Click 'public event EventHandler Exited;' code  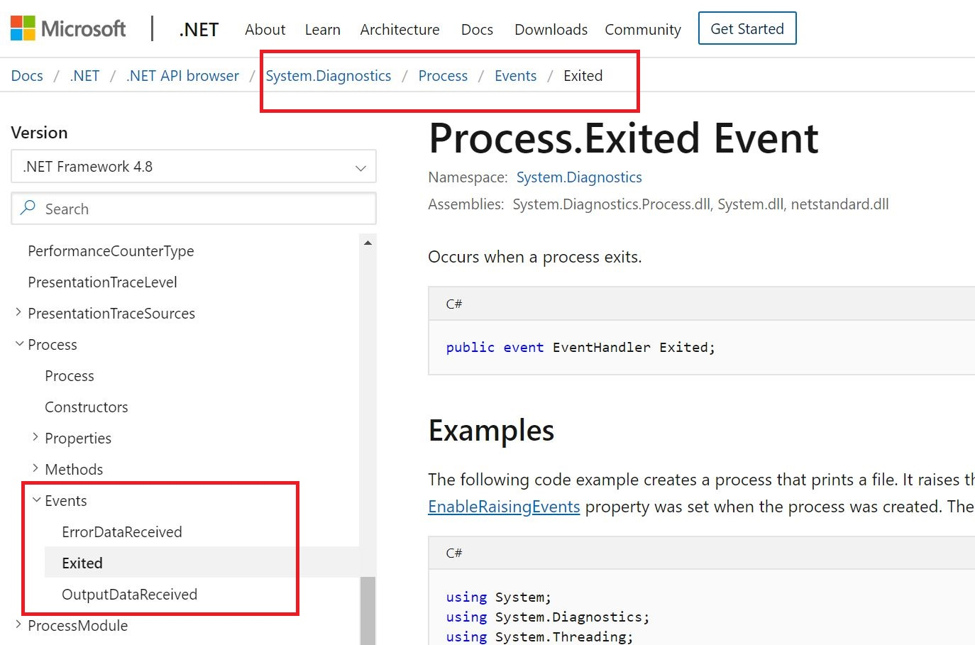pos(580,348)
